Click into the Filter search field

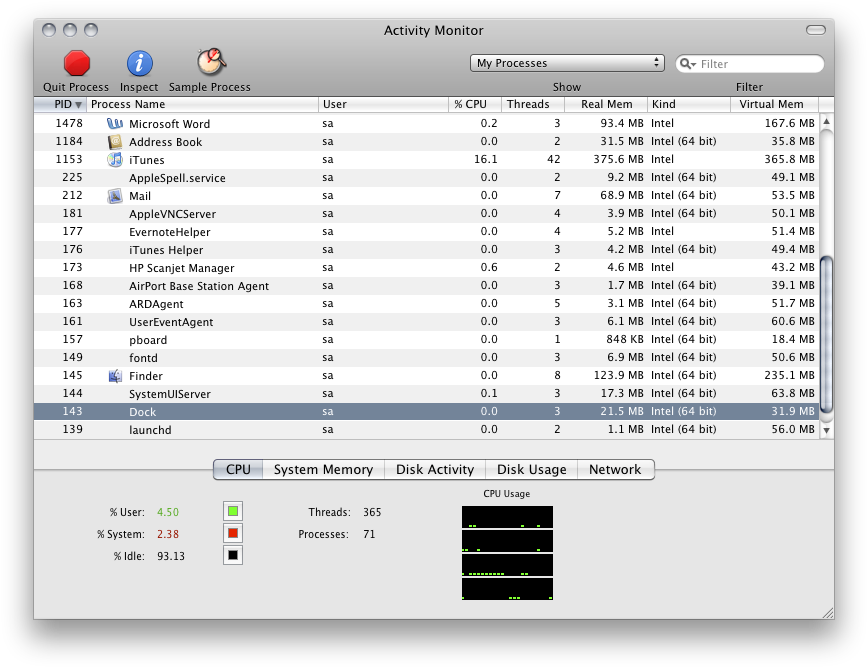(750, 64)
